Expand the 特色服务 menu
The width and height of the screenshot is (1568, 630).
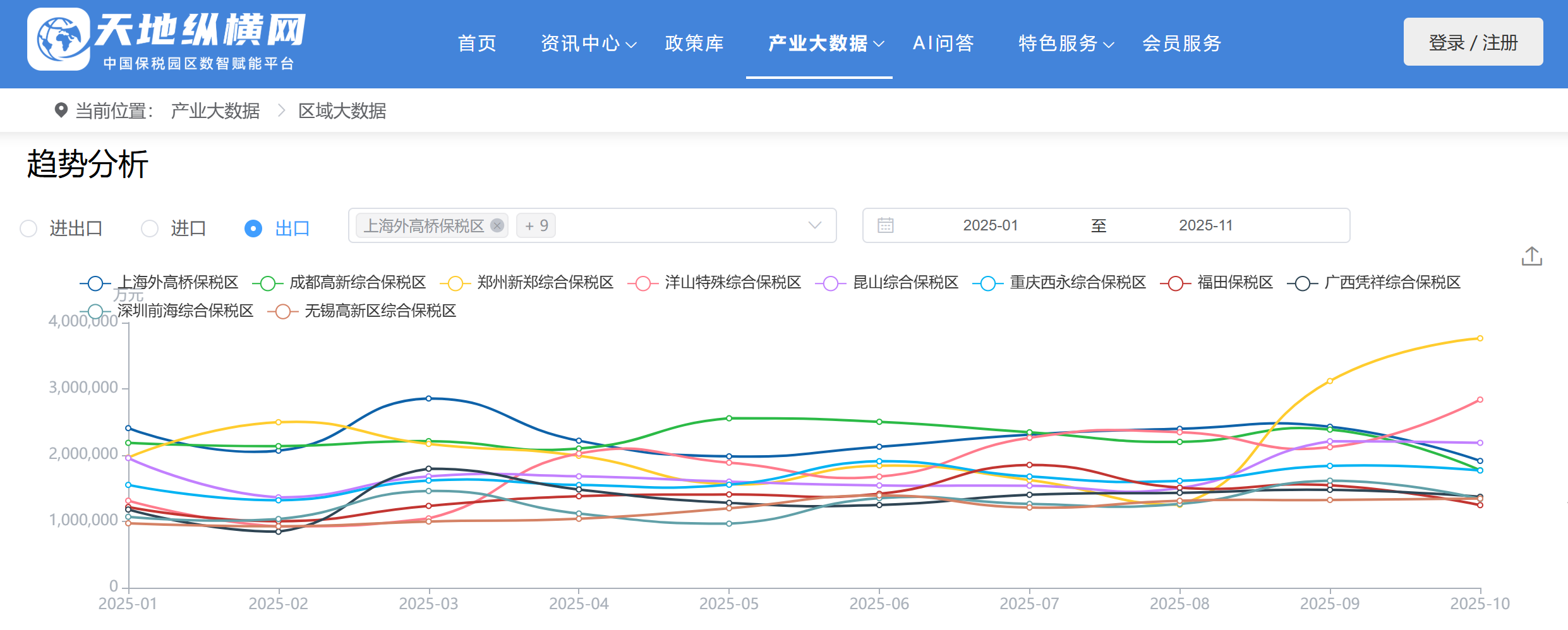[1066, 44]
